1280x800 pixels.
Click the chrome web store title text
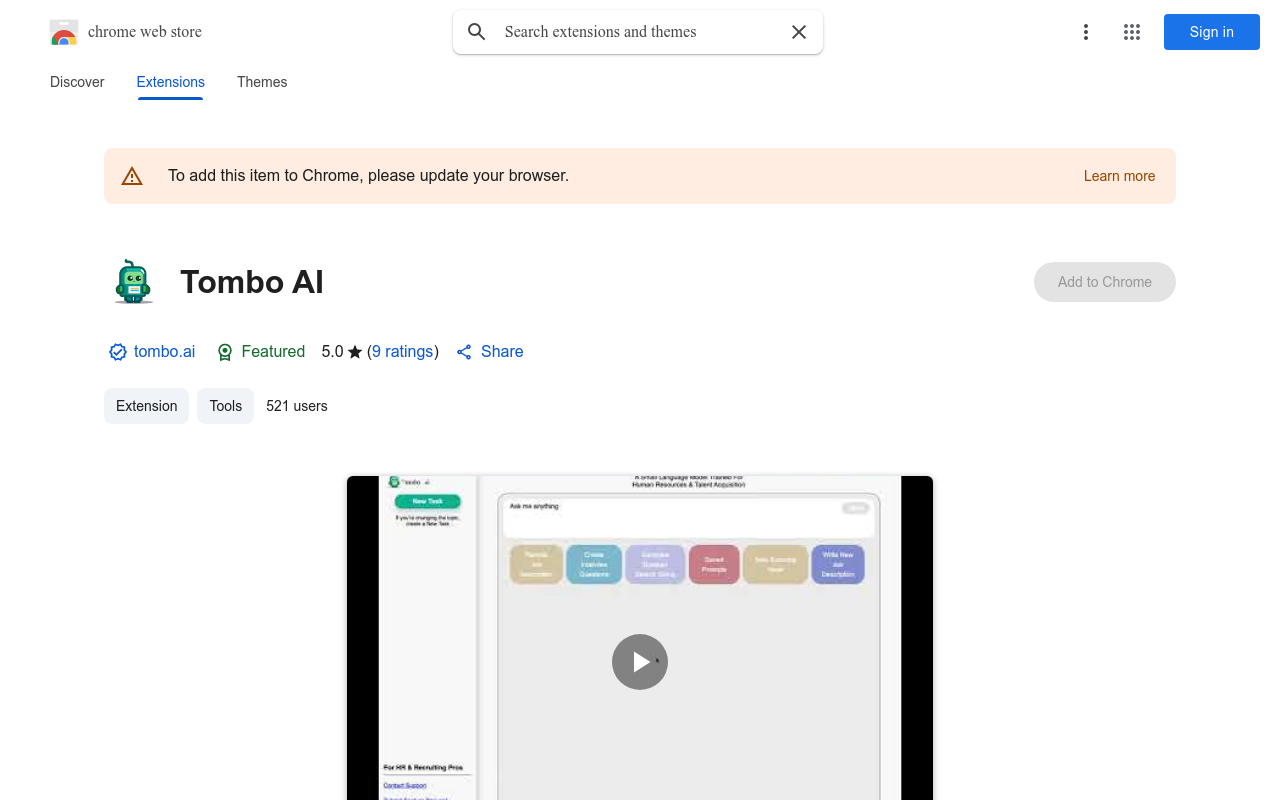point(145,32)
